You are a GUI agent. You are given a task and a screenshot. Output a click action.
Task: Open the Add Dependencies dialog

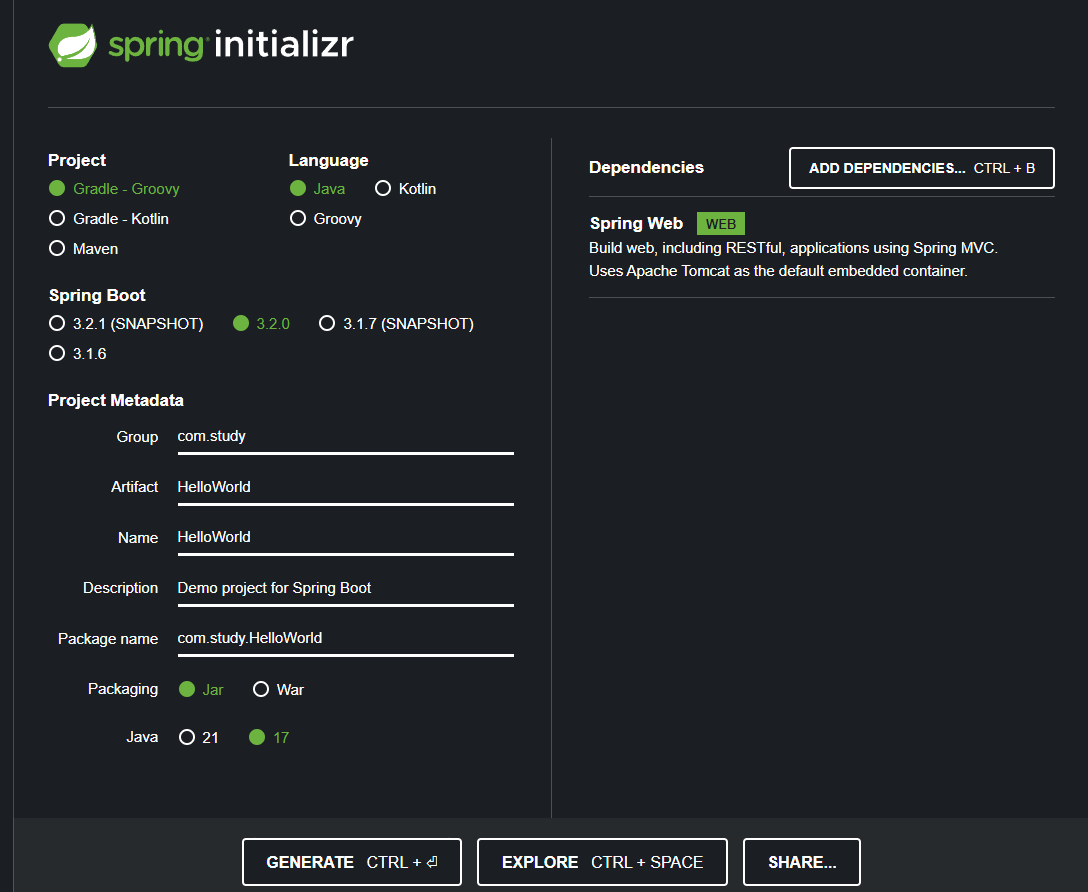pyautogui.click(x=921, y=168)
